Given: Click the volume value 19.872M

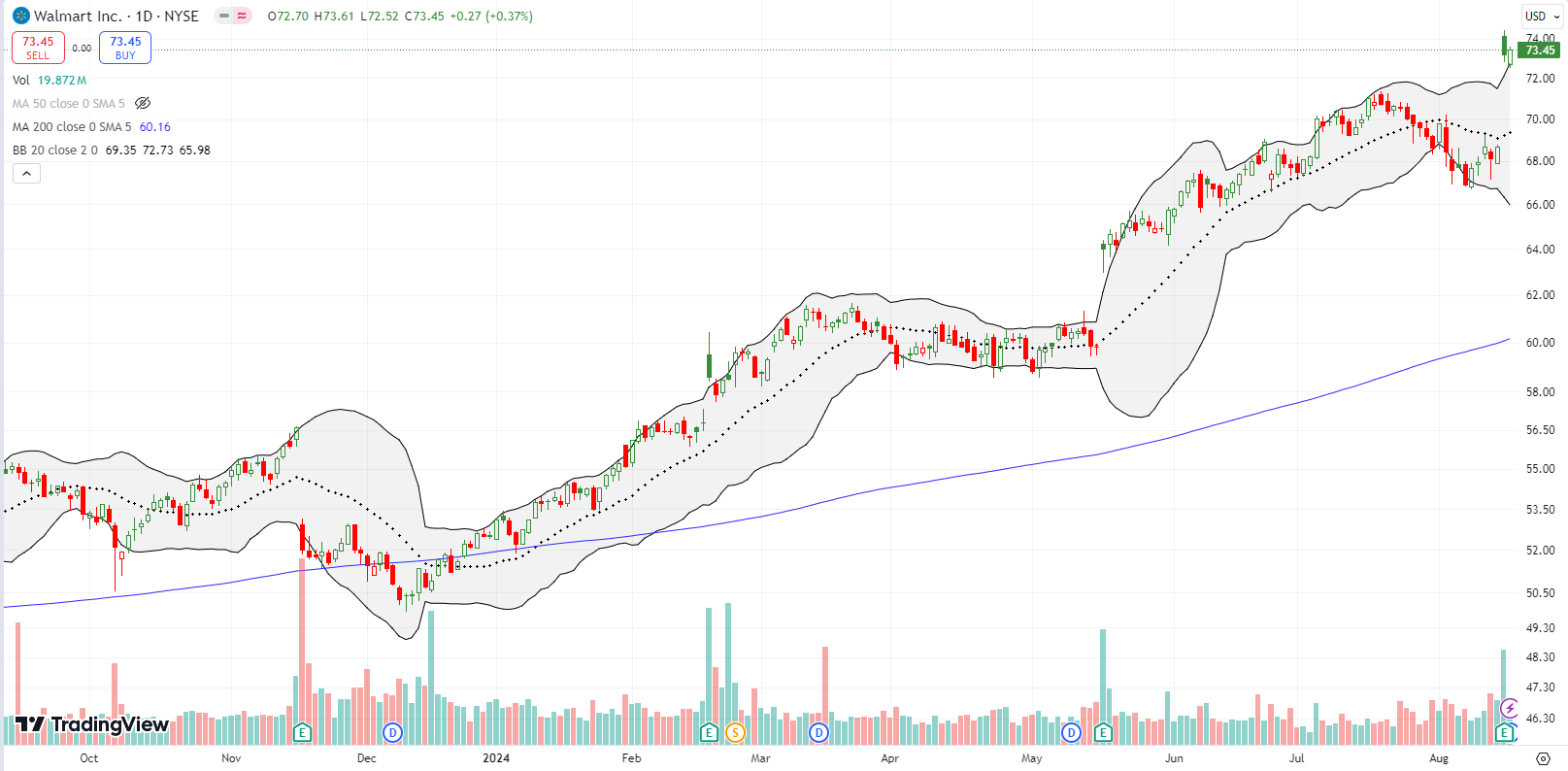Looking at the screenshot, I should coord(62,81).
